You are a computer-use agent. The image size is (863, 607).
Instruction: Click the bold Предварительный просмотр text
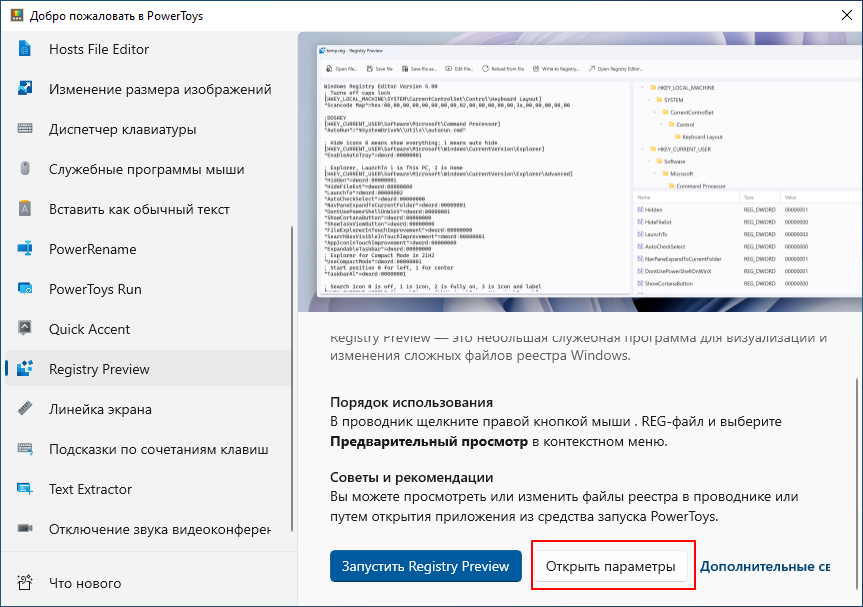tap(429, 441)
